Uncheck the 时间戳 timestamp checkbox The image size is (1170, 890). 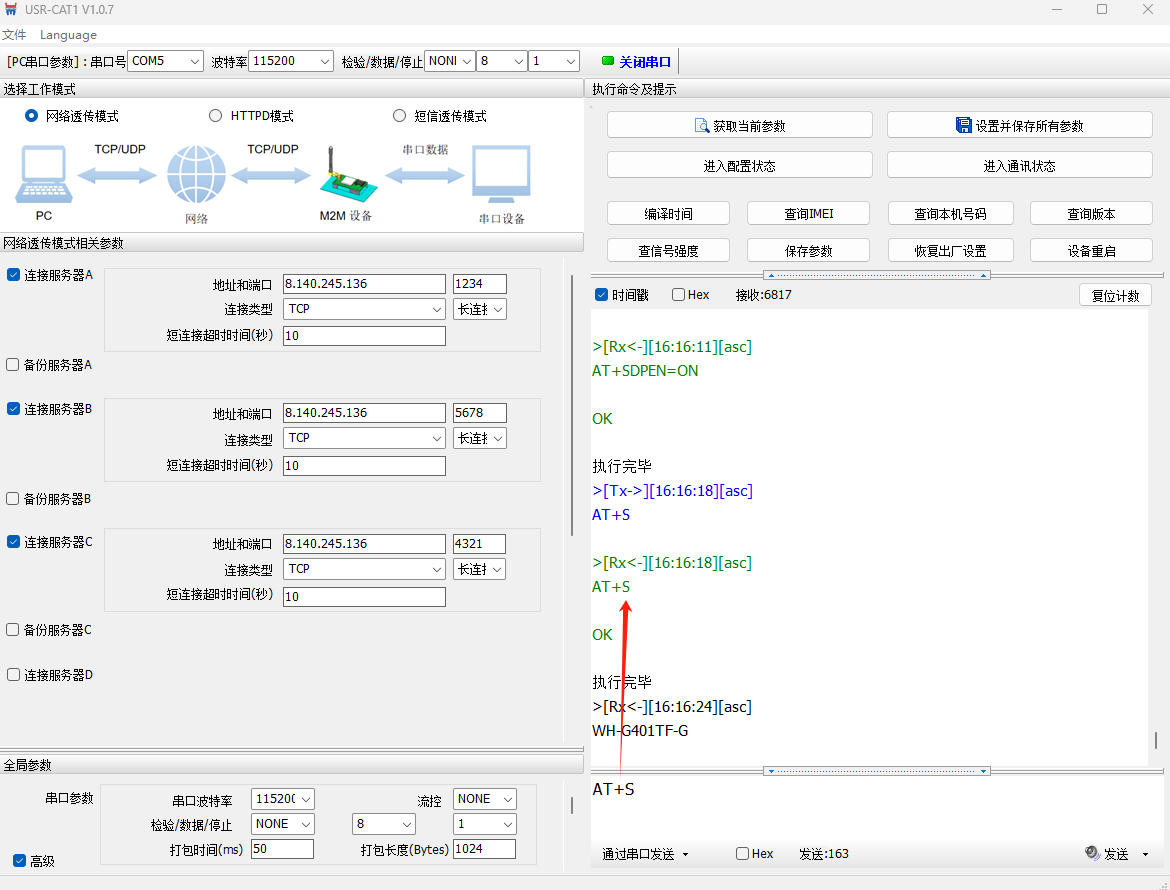click(601, 295)
